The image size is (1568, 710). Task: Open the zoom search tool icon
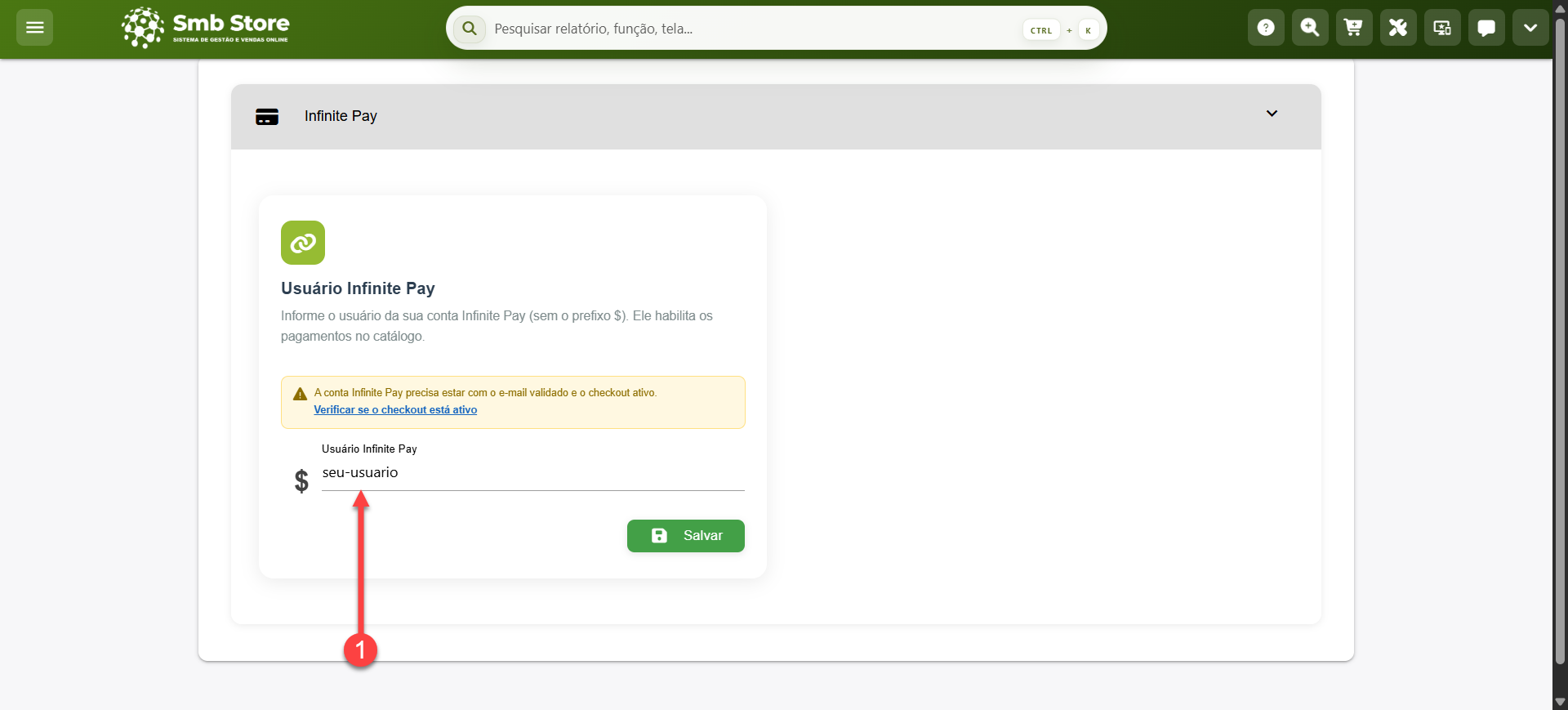pos(1310,28)
